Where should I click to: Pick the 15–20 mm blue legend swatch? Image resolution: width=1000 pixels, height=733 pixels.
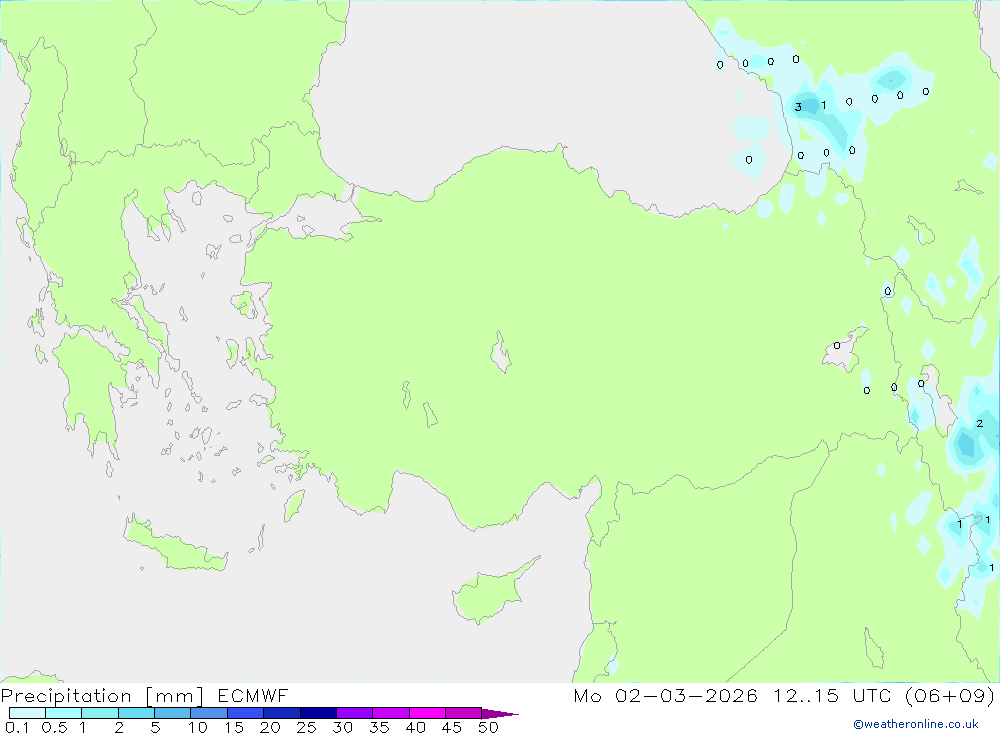pyautogui.click(x=246, y=713)
